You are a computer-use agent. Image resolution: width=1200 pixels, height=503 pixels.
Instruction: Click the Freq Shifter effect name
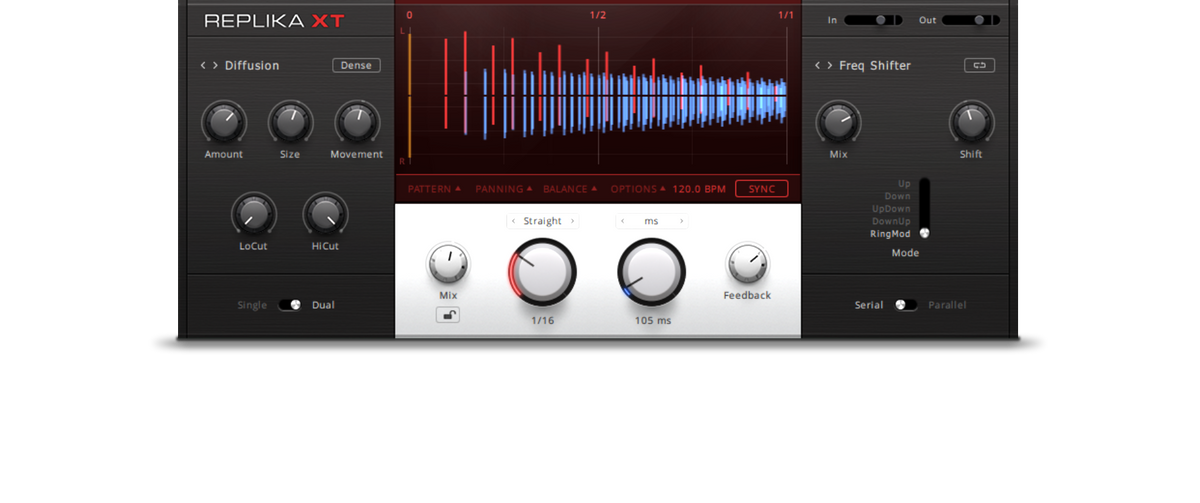[x=875, y=66]
